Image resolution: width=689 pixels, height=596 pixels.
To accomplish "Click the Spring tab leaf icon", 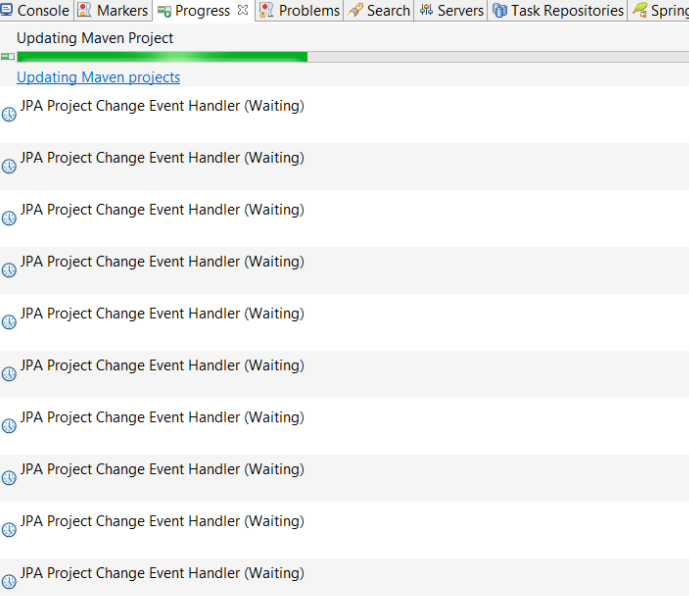I will click(x=639, y=10).
